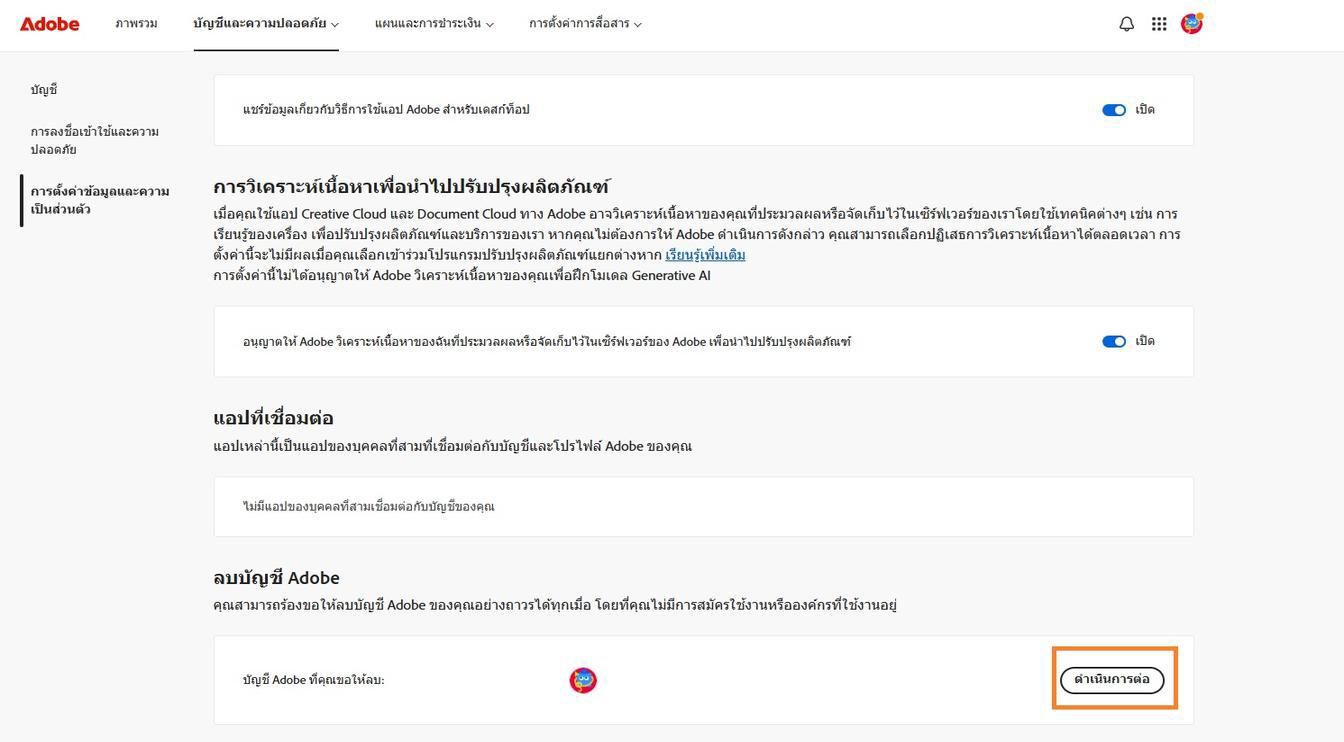Click the account avatar next to บัญชี Adobe ที่คุณขอให้ลบ
Viewport: 1344px width, 742px height.
[583, 679]
